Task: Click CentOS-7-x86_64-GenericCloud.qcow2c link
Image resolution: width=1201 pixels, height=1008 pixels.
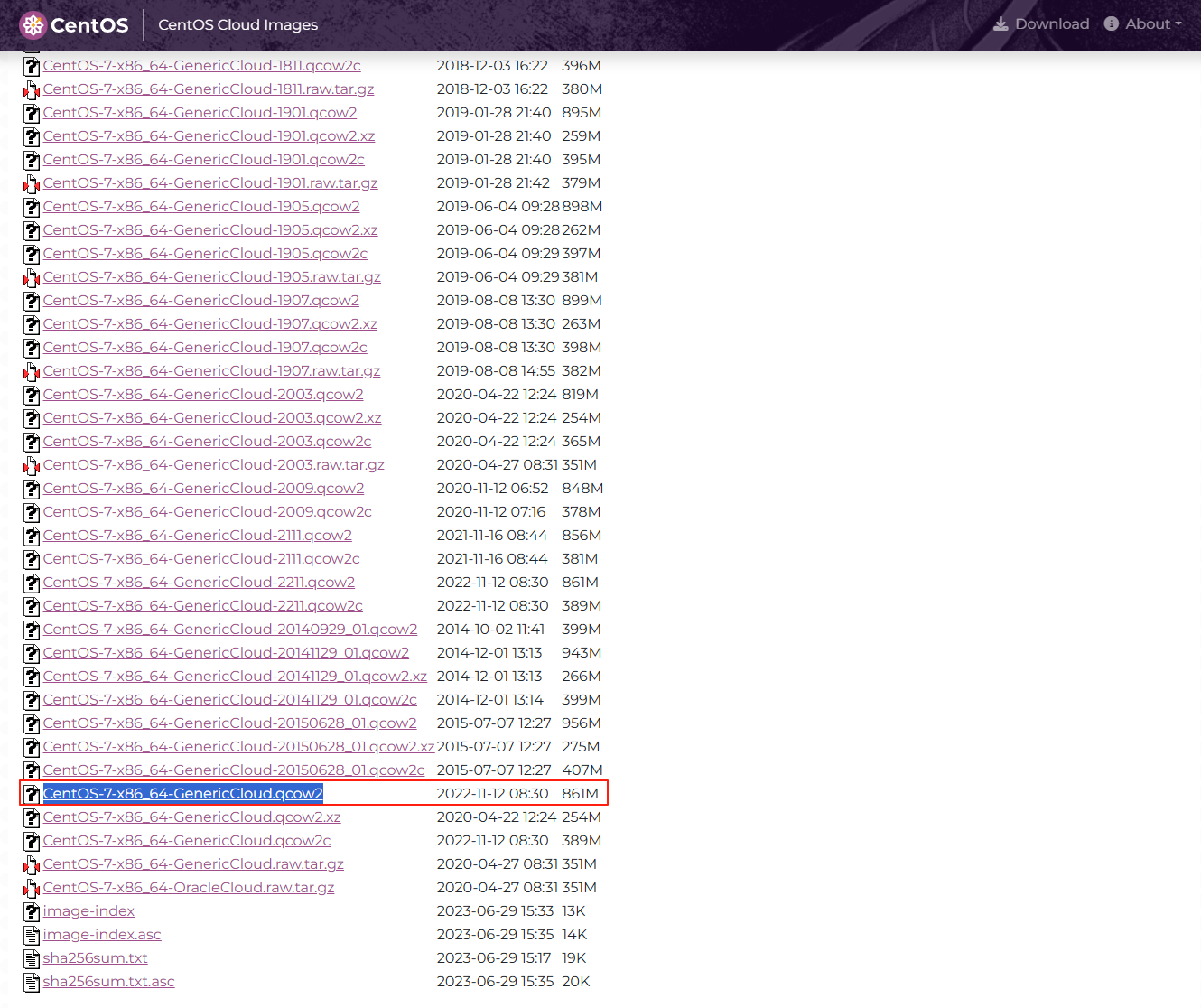Action: tap(187, 841)
